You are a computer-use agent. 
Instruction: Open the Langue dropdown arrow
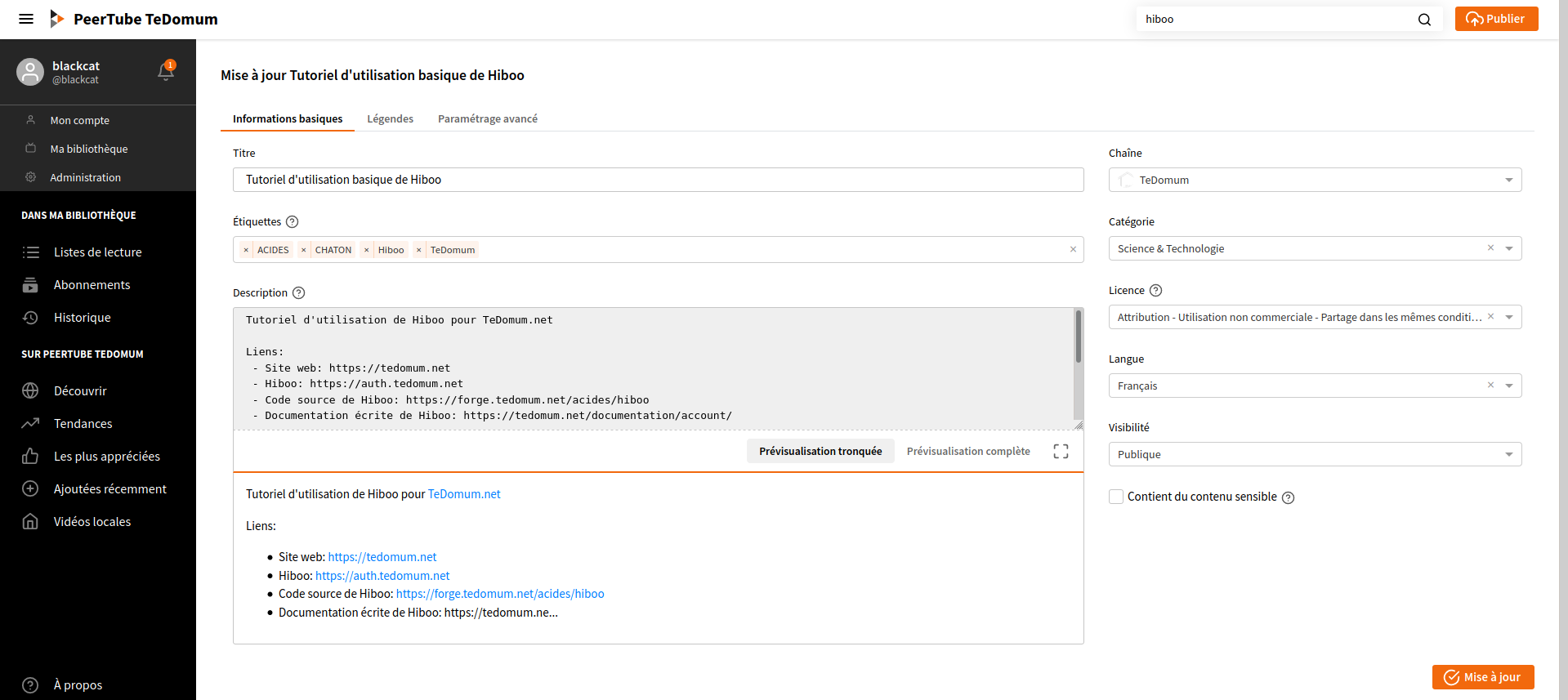[x=1509, y=386]
